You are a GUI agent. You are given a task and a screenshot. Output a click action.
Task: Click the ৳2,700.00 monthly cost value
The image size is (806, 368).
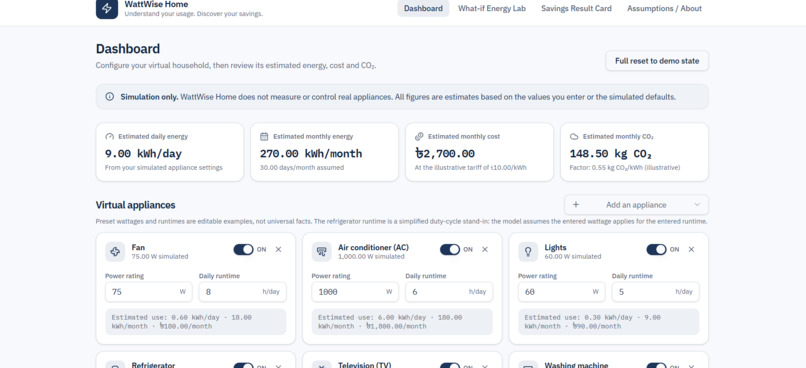pos(445,153)
